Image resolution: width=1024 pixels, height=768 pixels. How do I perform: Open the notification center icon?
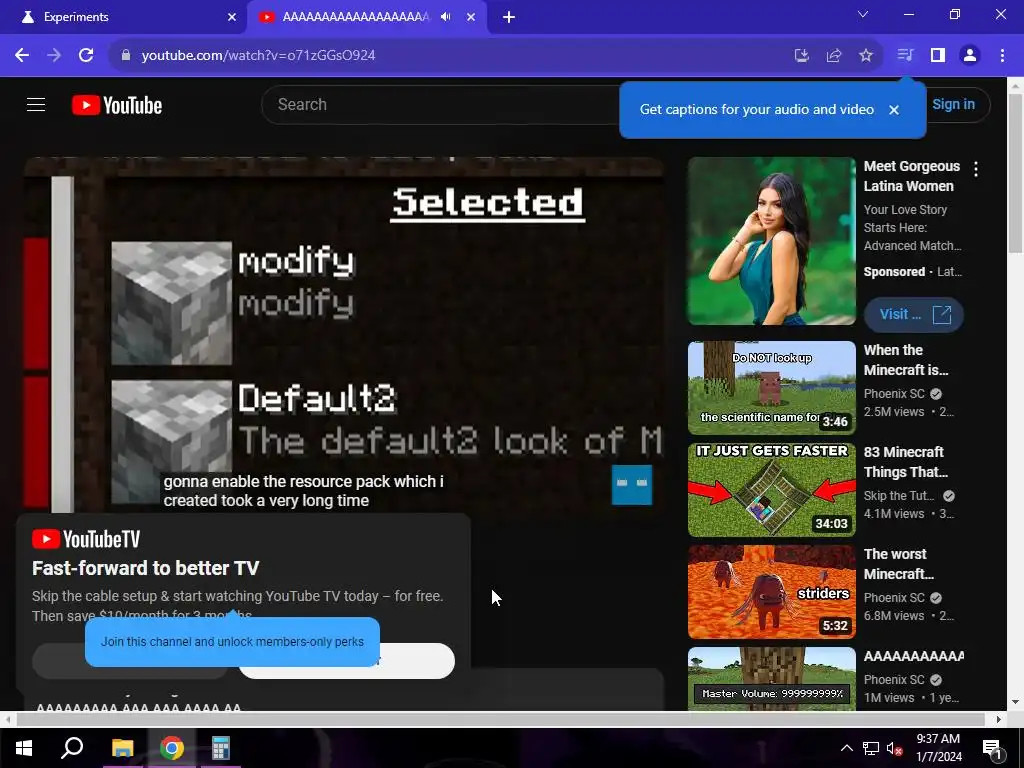(992, 748)
